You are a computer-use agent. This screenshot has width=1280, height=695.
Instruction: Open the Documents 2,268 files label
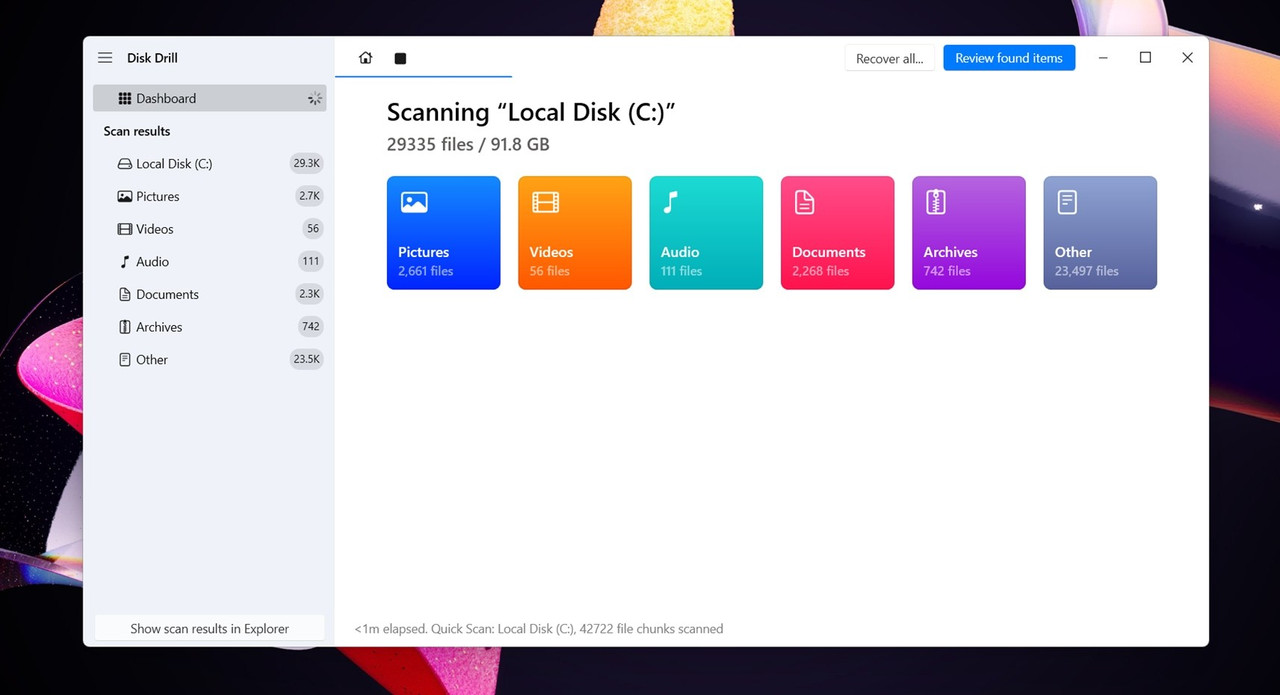(821, 271)
